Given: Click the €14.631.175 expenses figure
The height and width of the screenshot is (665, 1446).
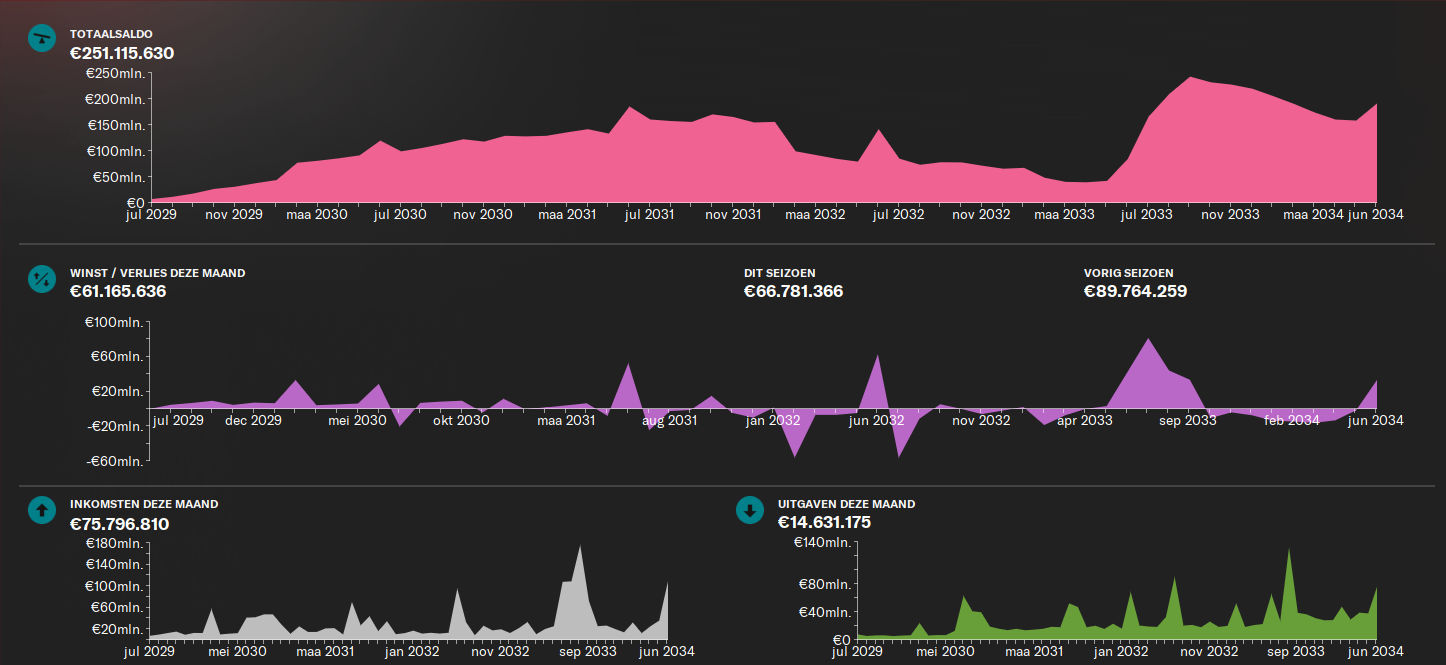Looking at the screenshot, I should click(824, 522).
